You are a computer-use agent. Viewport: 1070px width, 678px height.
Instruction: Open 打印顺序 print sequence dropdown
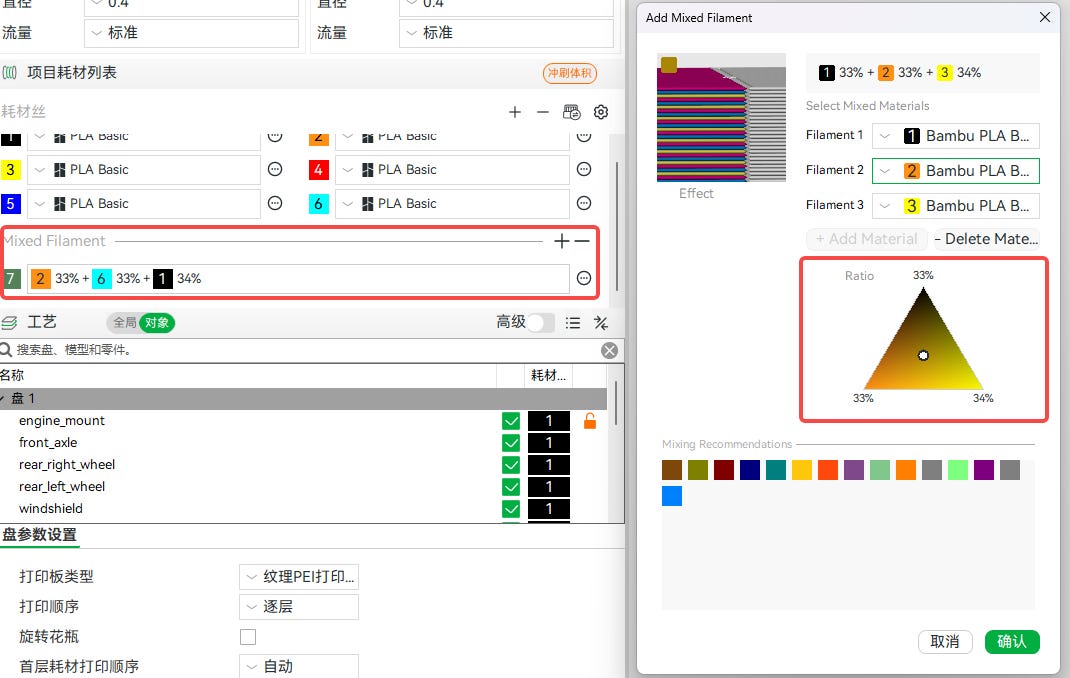(299, 606)
